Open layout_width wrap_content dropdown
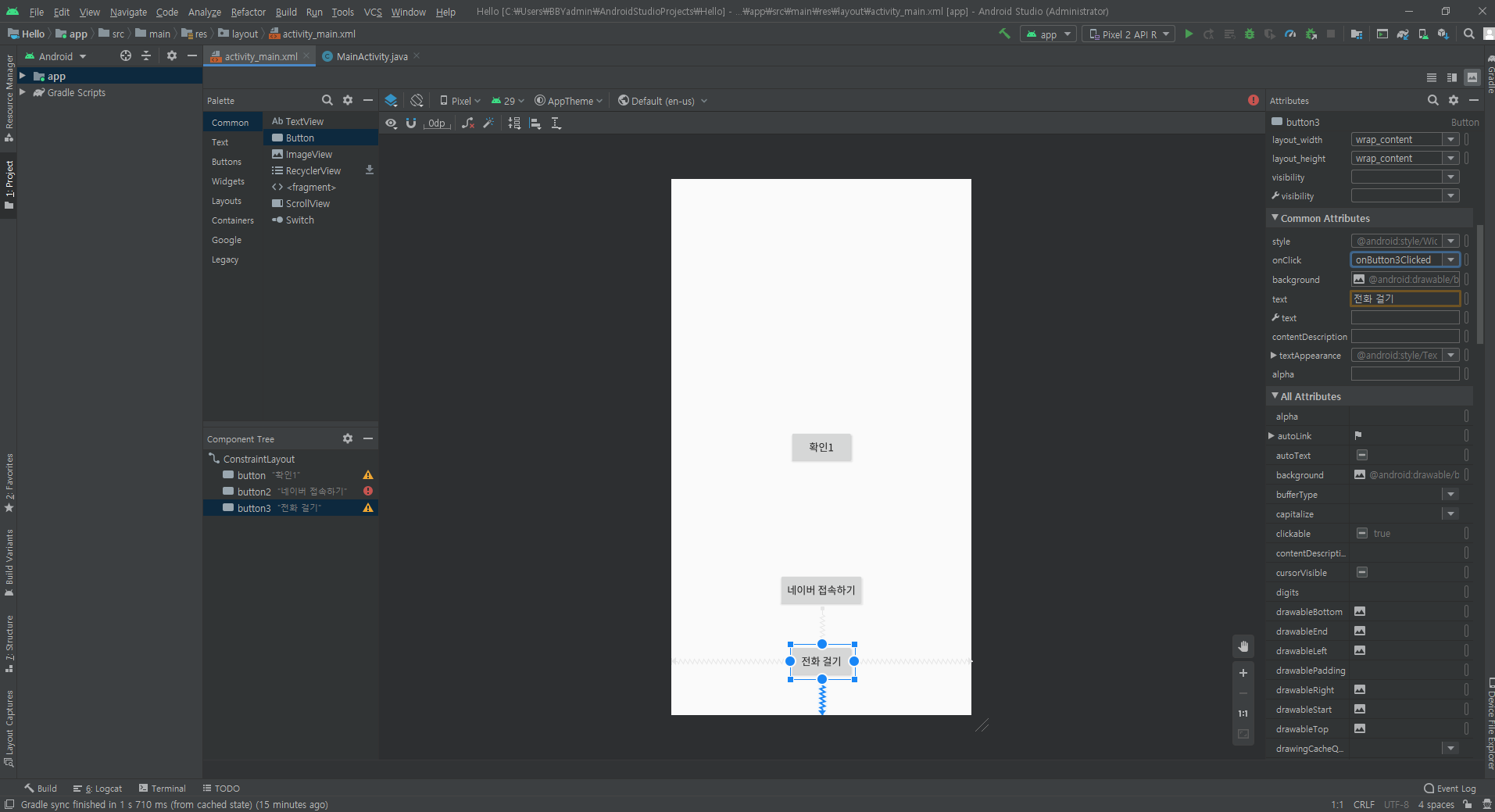 point(1451,140)
